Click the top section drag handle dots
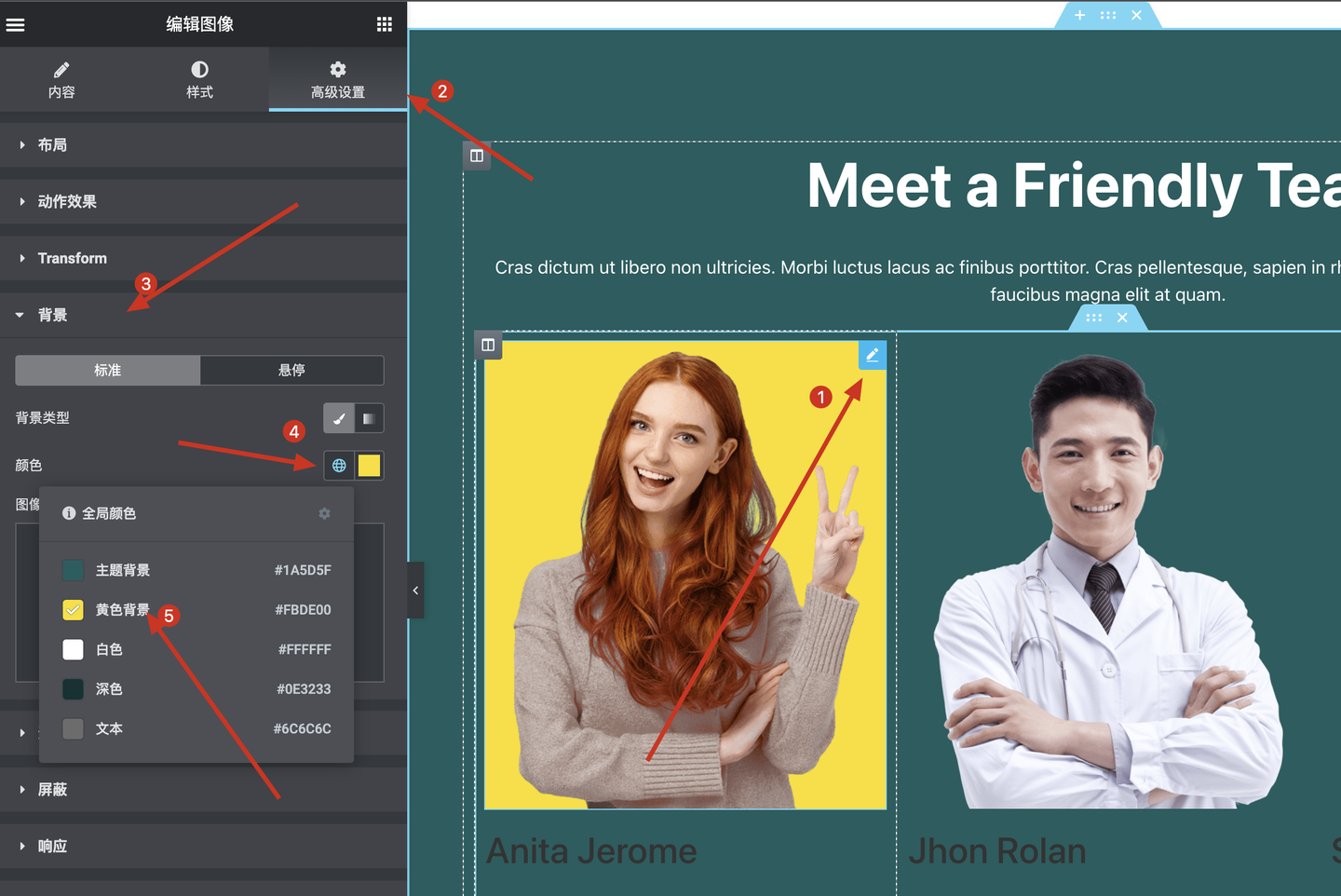The image size is (1341, 896). (x=1107, y=15)
